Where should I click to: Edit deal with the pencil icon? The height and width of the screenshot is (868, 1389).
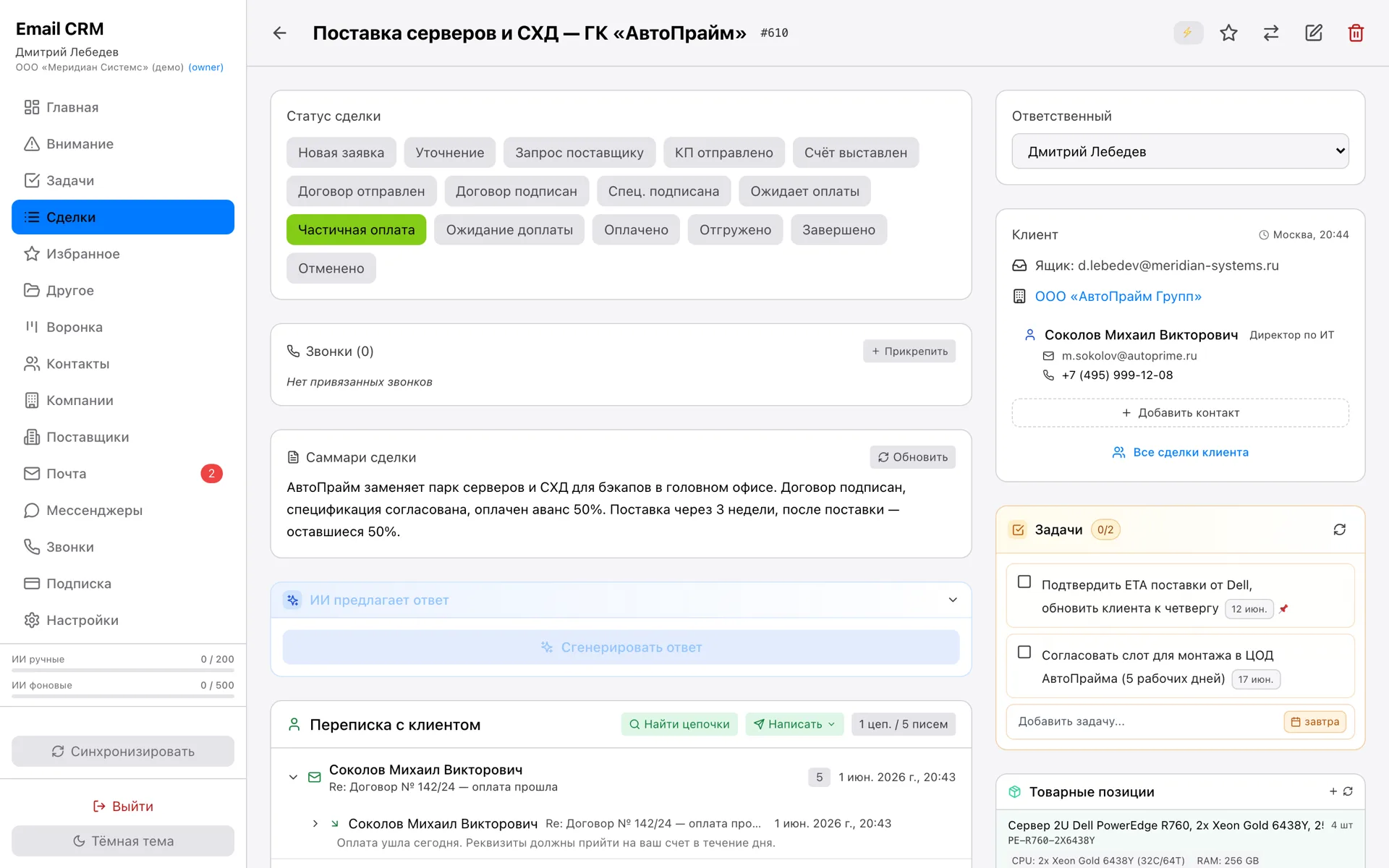click(x=1314, y=33)
